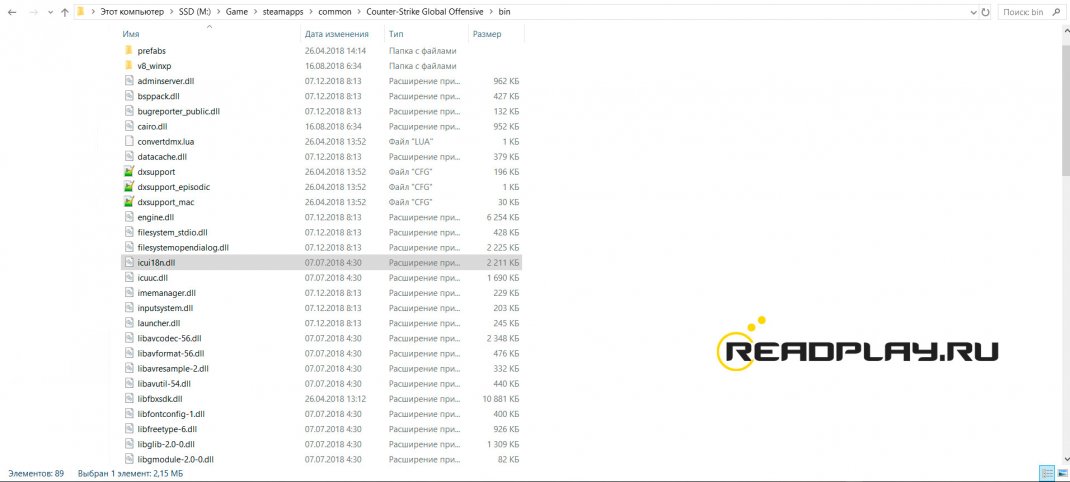Go forward using the forward arrow
This screenshot has height=482, width=1070.
tap(33, 12)
